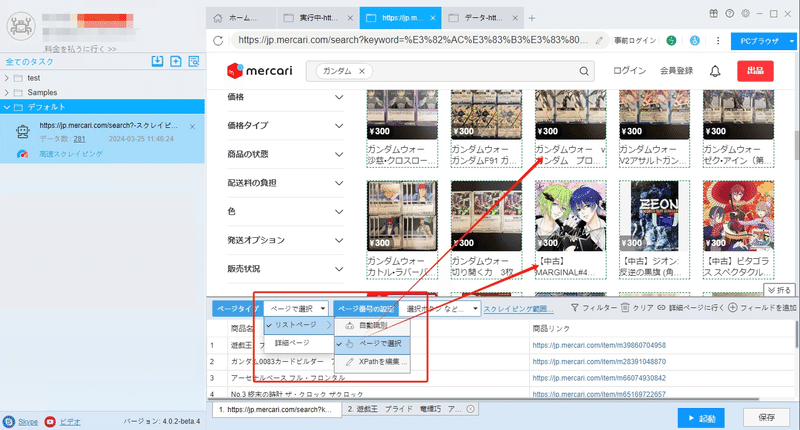Open a new tab with plus
Viewport: 800px width, 430px height.
coord(532,18)
